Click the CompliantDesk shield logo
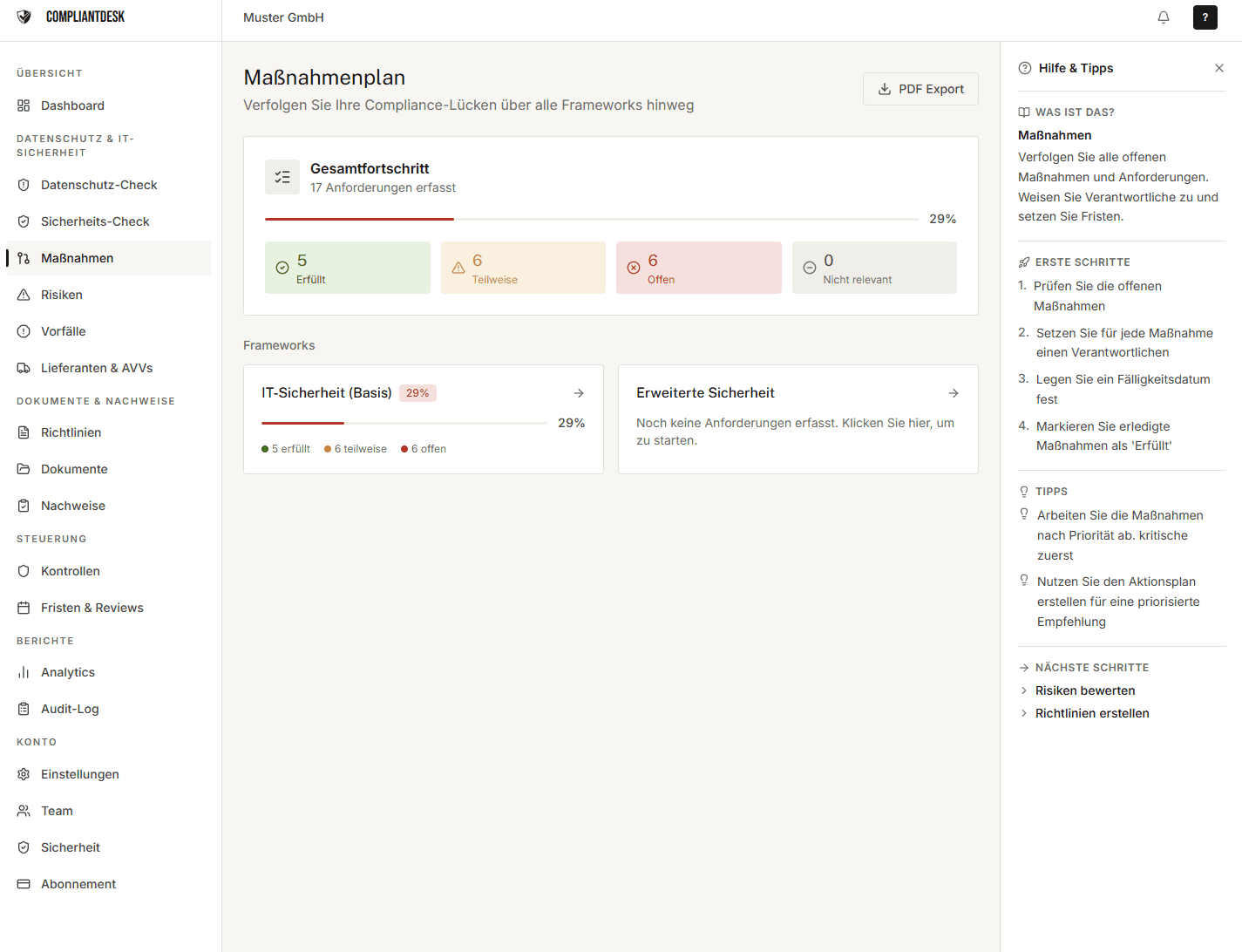The height and width of the screenshot is (952, 1242). click(24, 17)
